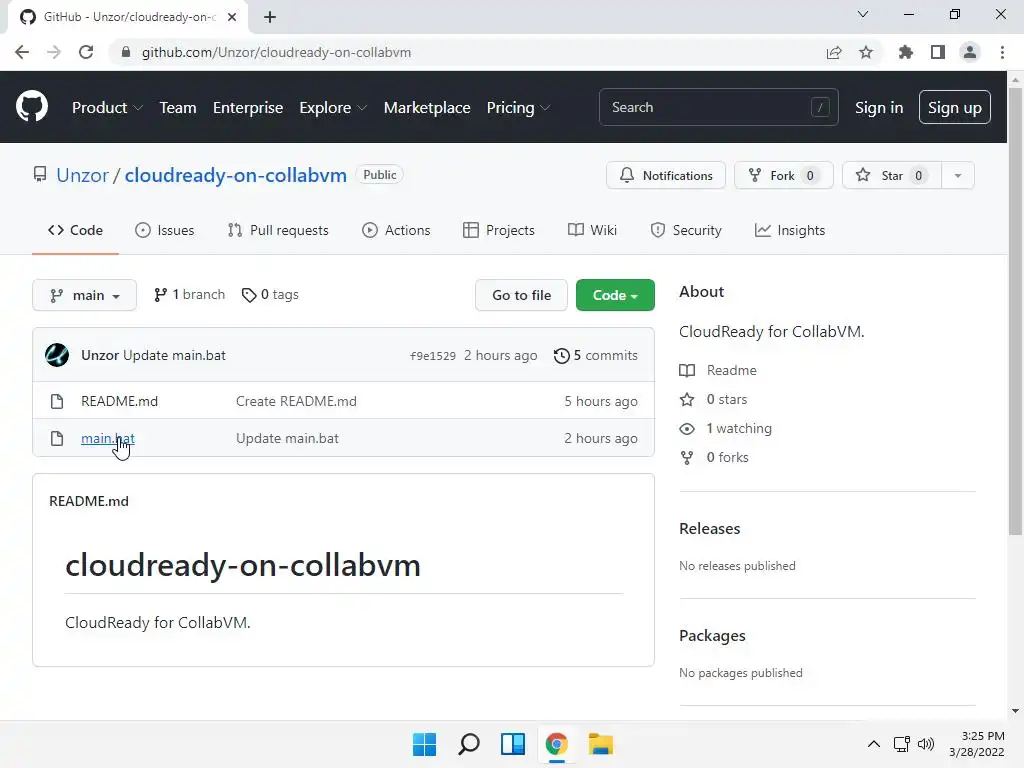Screen dimensions: 1024x768
Task: Select the Code tab
Action: click(x=75, y=230)
